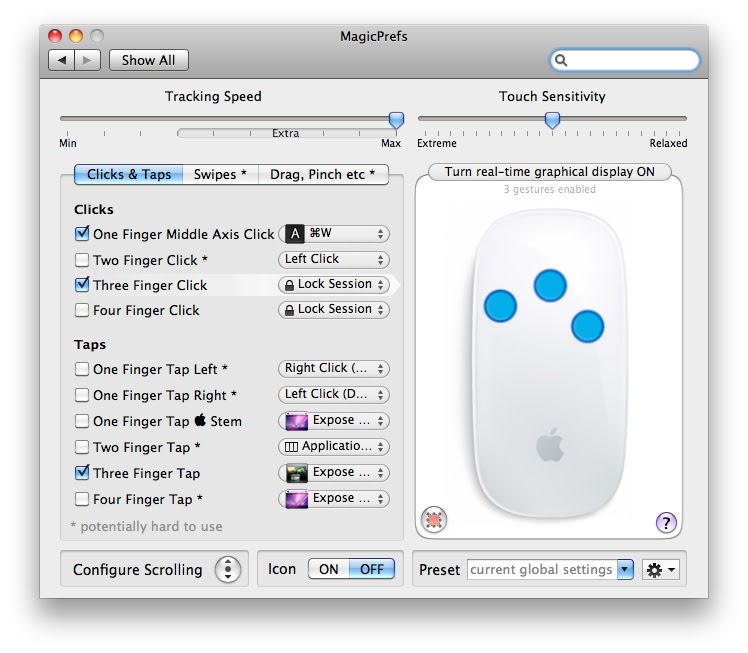Enable One Finger Tap Right checkbox
This screenshot has width=748, height=653.
click(82, 395)
